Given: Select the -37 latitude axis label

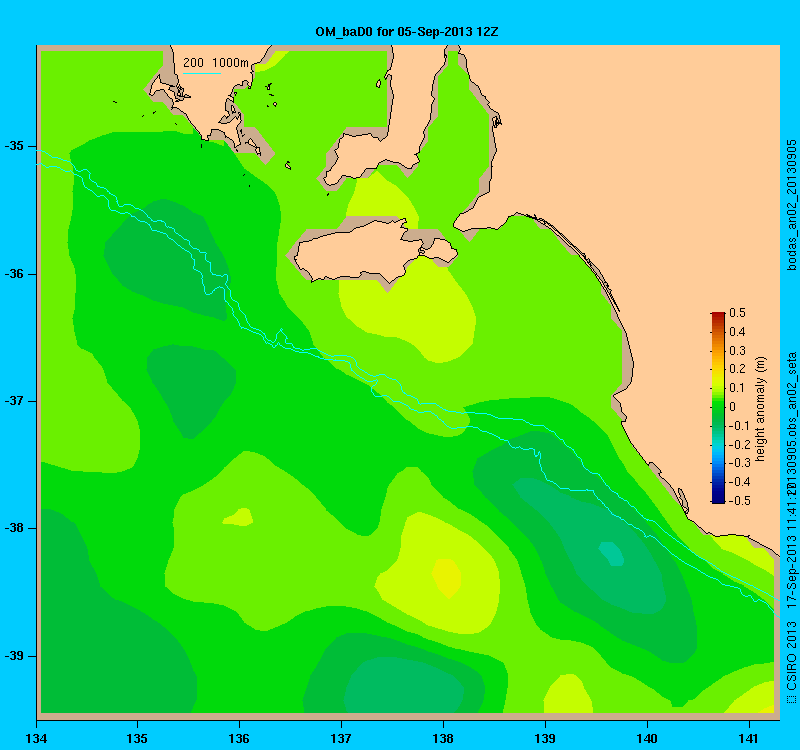Looking at the screenshot, I should tap(14, 401).
